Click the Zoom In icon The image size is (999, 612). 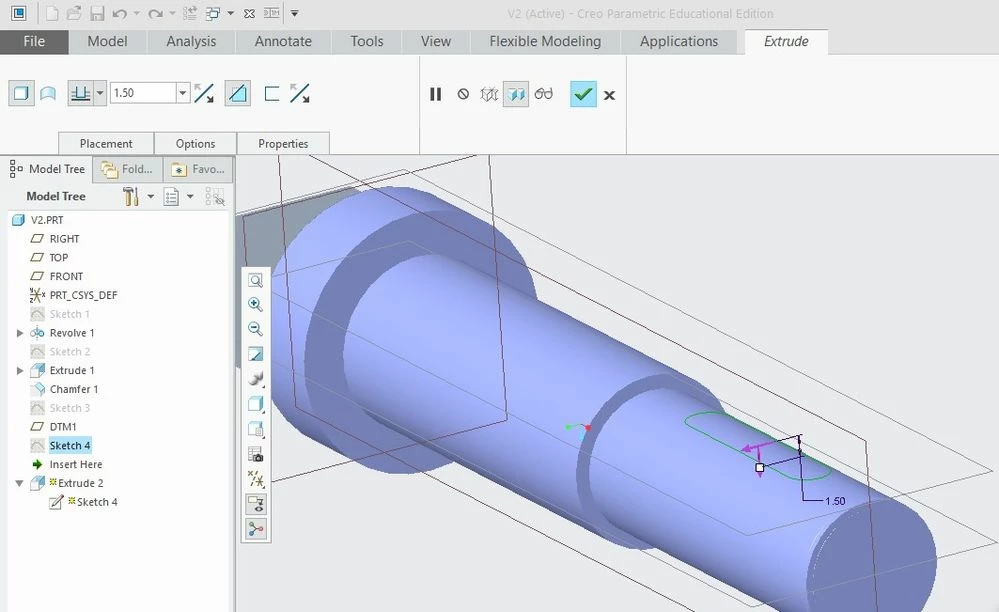pyautogui.click(x=255, y=304)
